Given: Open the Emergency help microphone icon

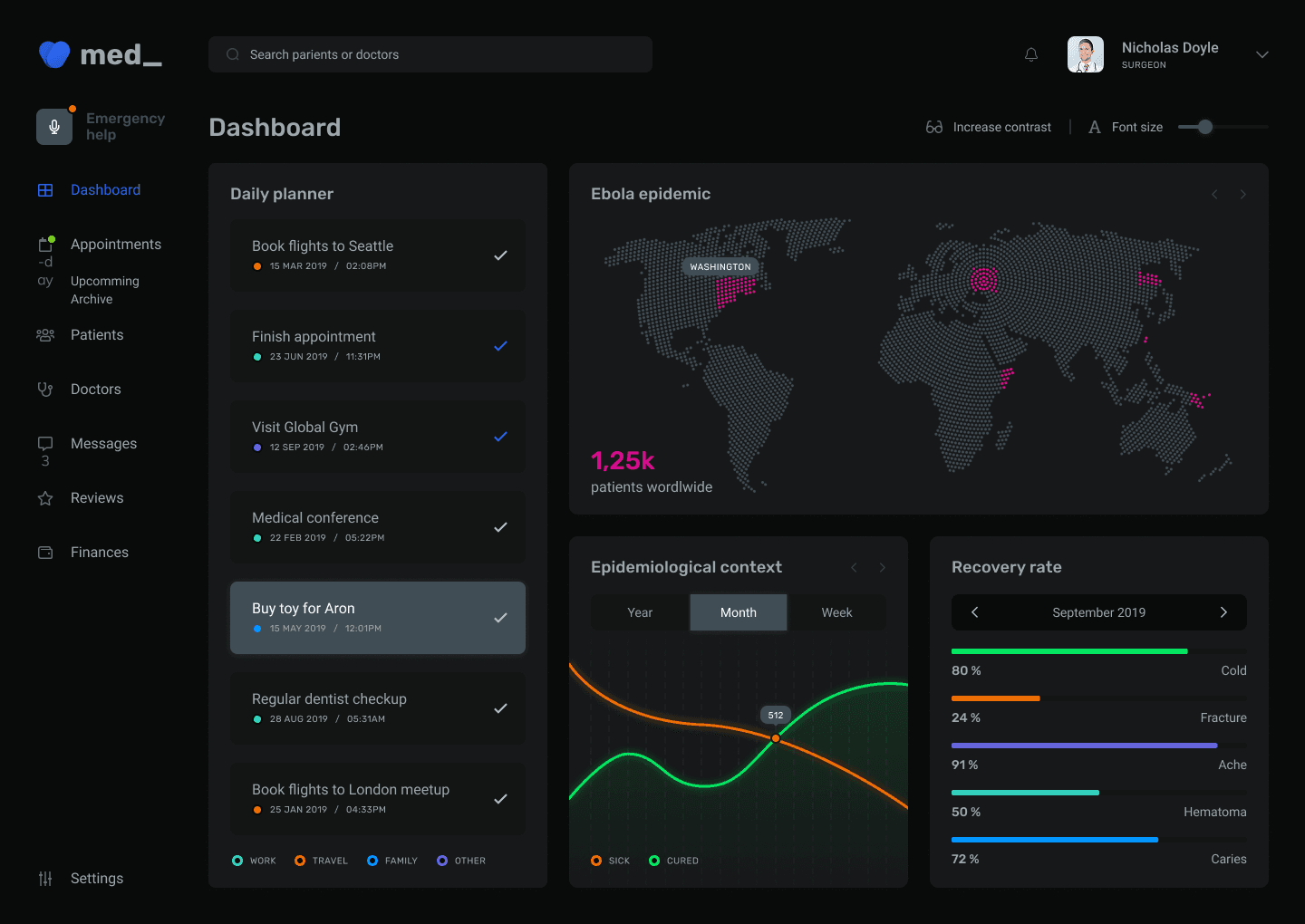Looking at the screenshot, I should [x=54, y=127].
